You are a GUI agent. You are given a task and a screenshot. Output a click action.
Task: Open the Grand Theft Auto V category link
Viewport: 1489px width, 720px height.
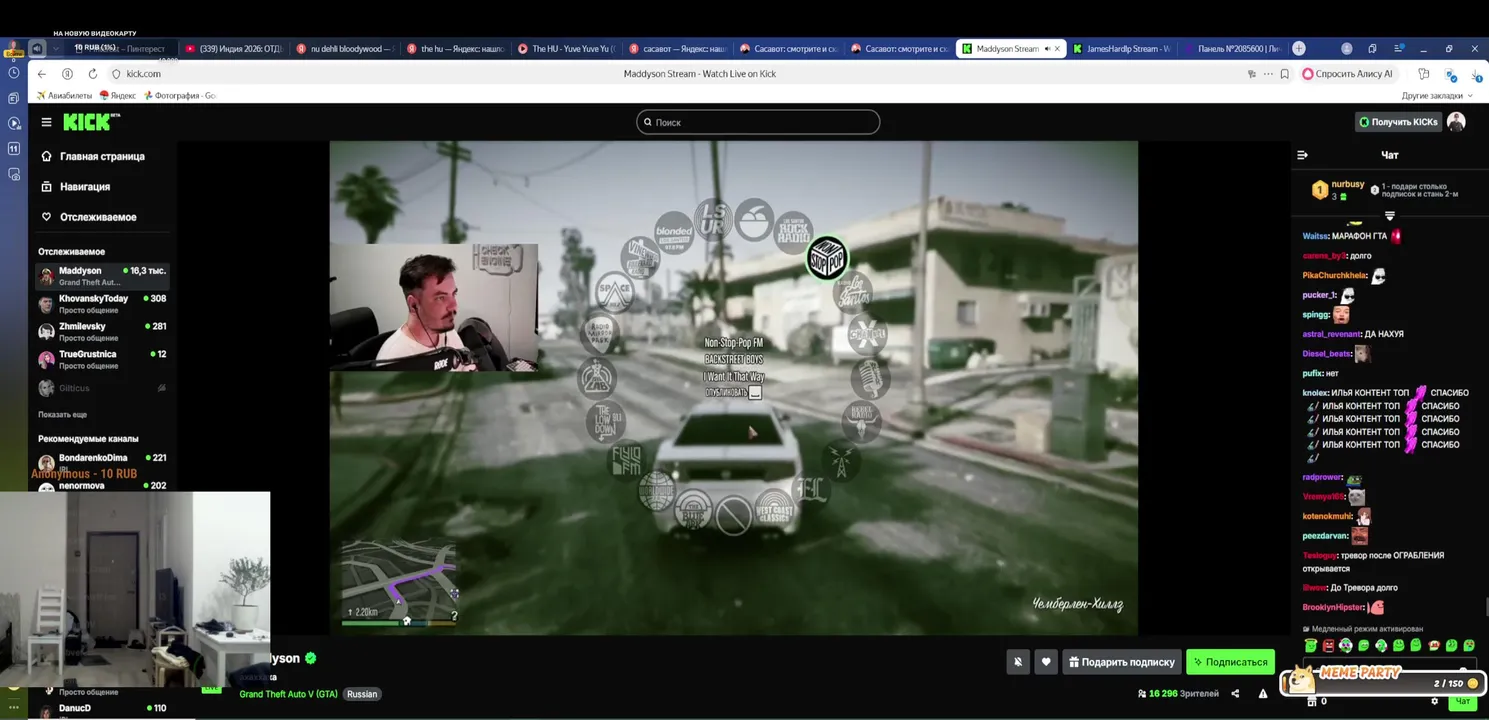[288, 694]
